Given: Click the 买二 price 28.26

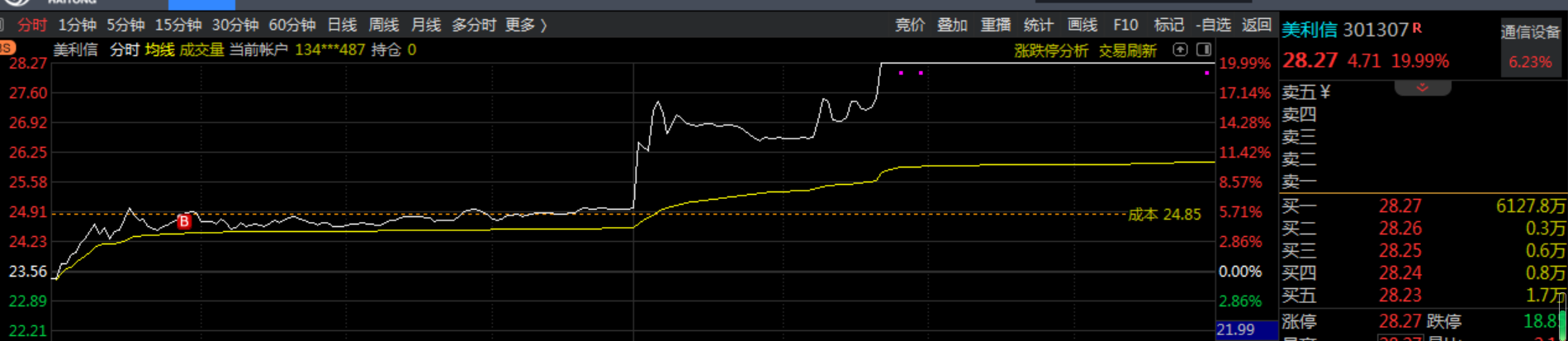Looking at the screenshot, I should click(x=1400, y=228).
